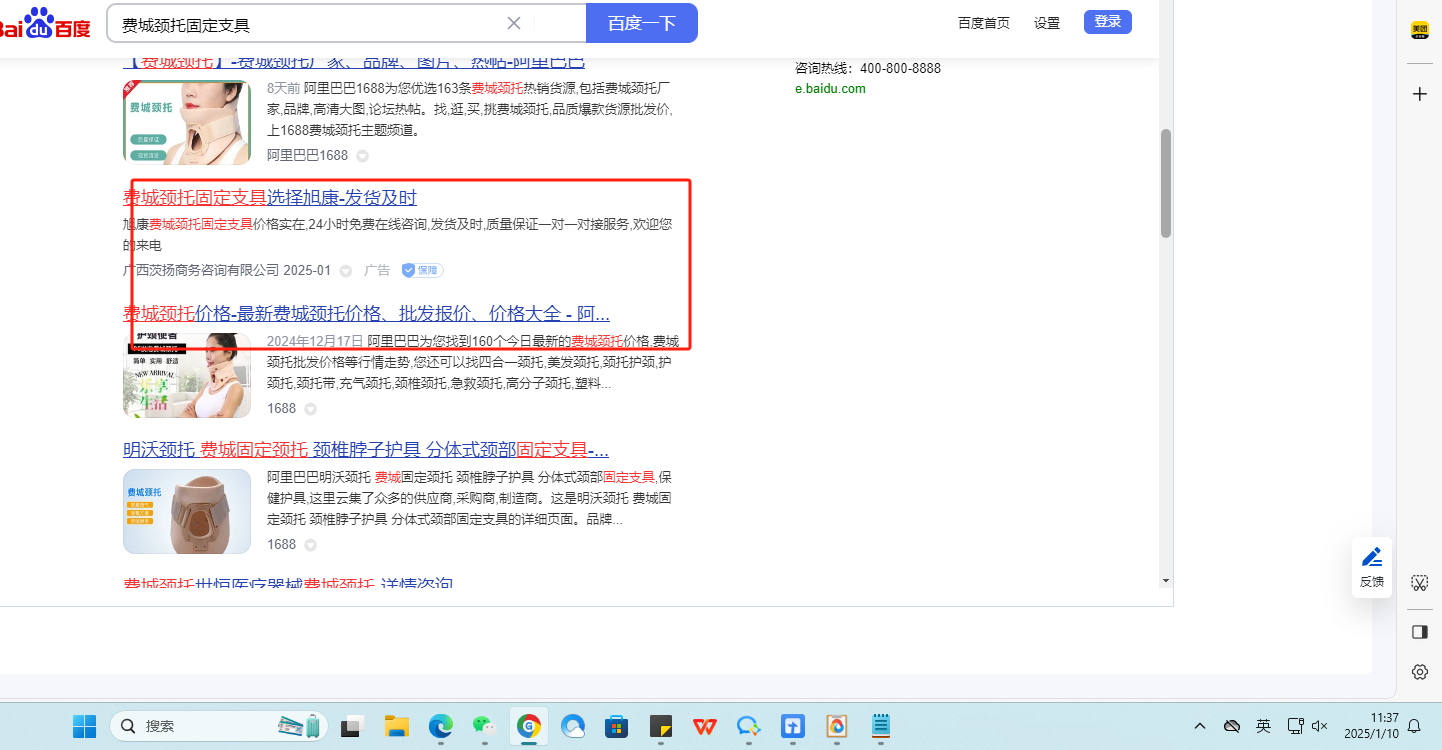Expand the dropdown arrow beside 广西茨扬商务咨询有限公司
Screen dimensions: 1442x750
coord(346,271)
